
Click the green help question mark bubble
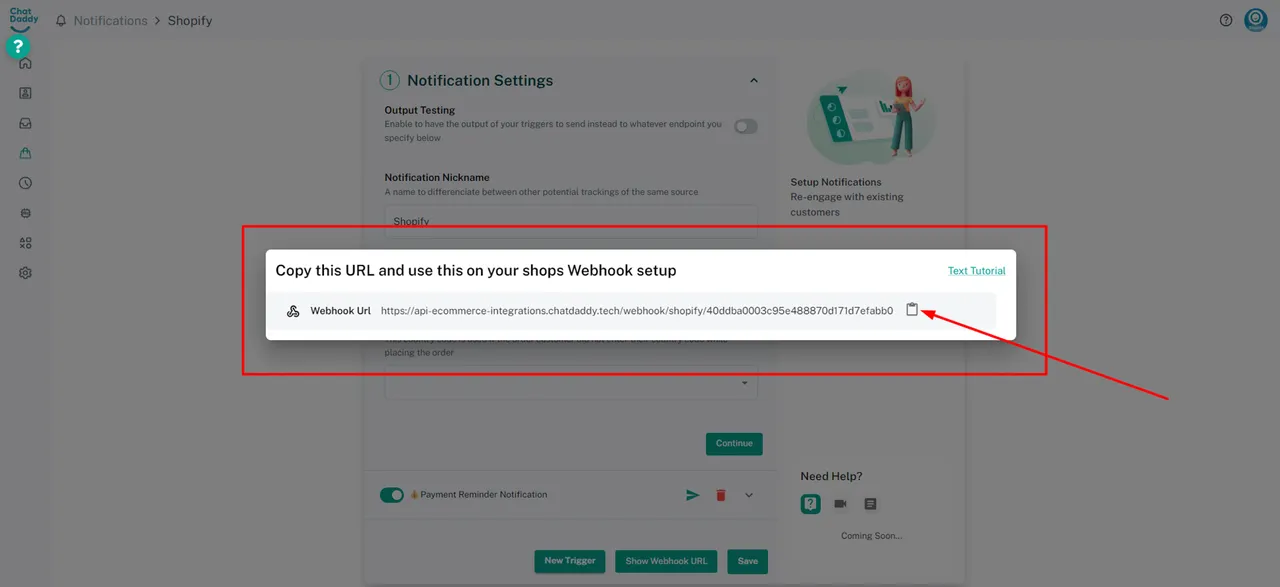(18, 46)
